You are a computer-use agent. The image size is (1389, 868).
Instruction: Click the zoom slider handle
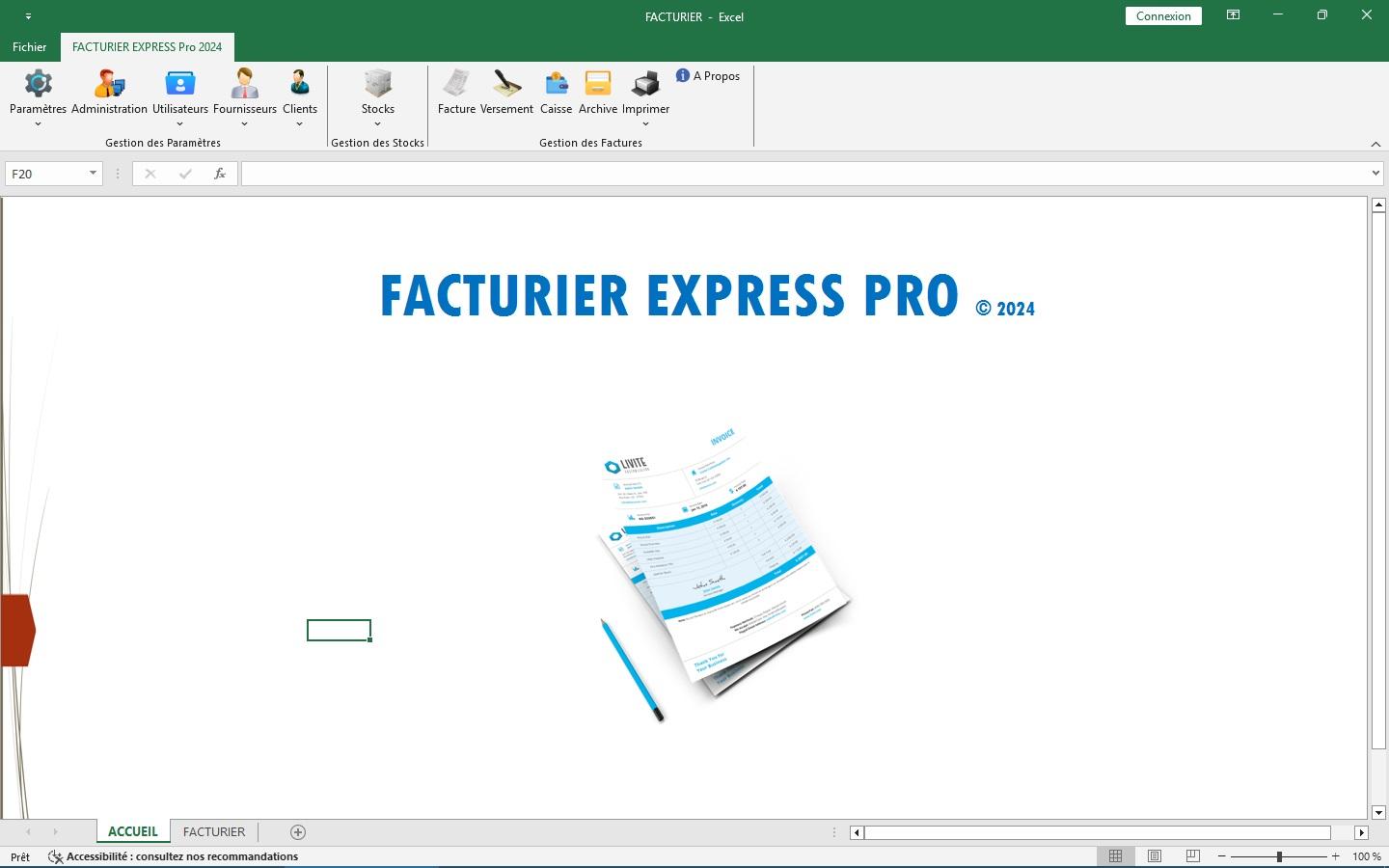[1279, 856]
